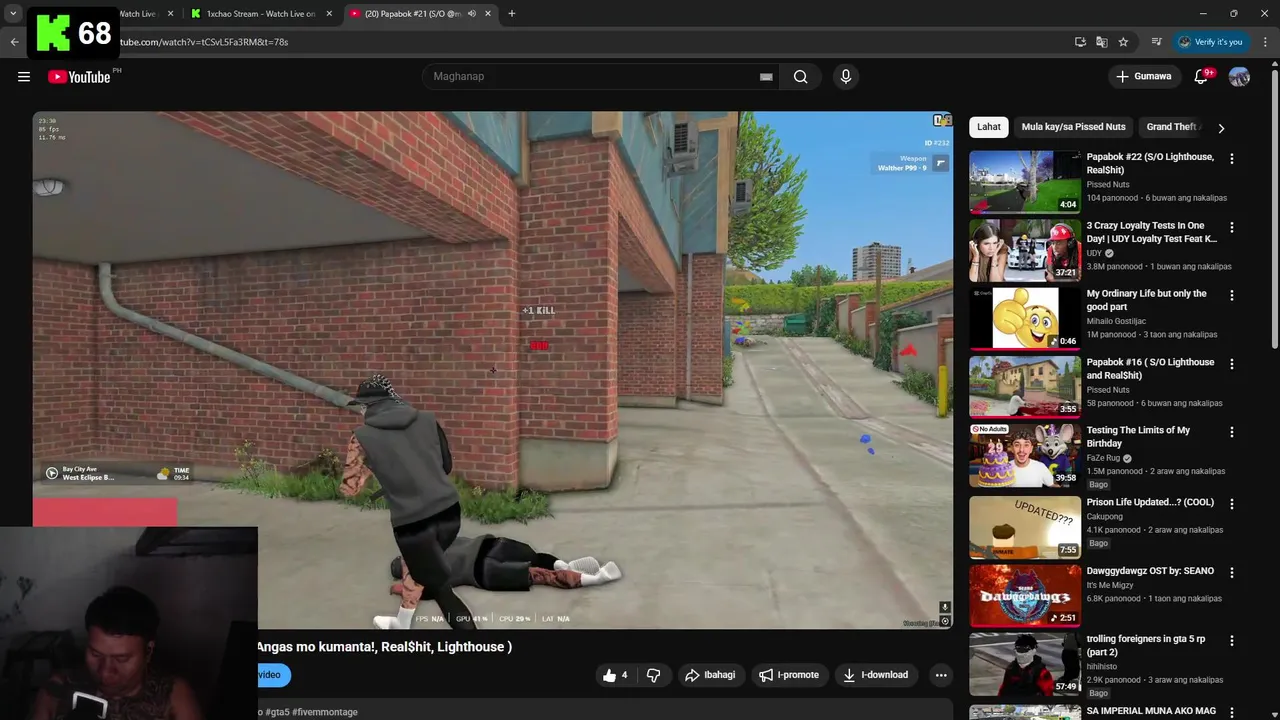Open the Pissed Nuts channel under Papabok #22
The image size is (1280, 720).
point(1108,185)
